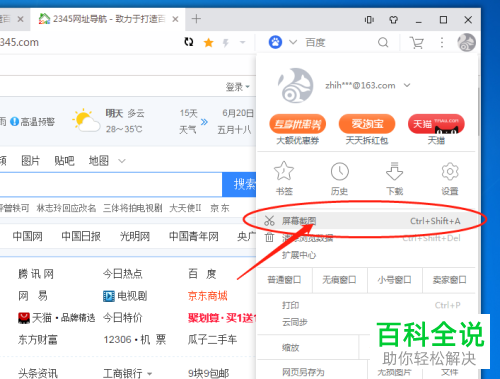This screenshot has height=379, width=500.
Task: Click the double chevron next to 15天
Action: (x=204, y=122)
